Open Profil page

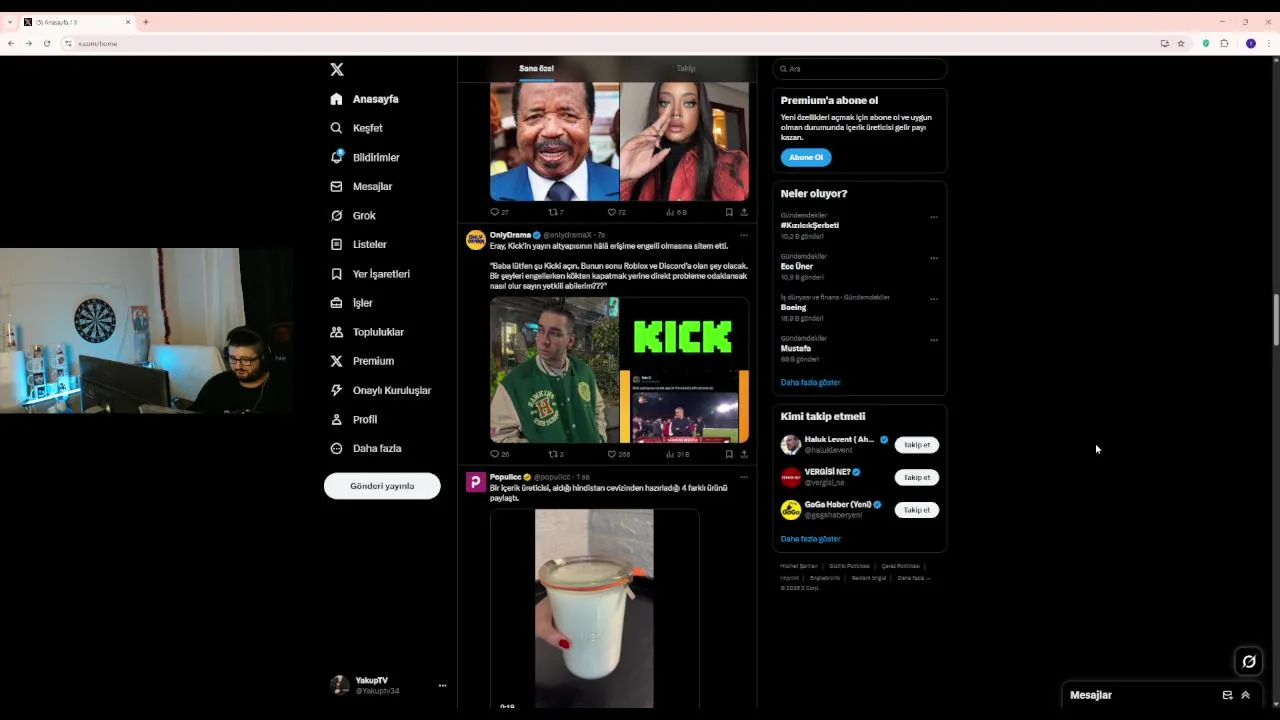pyautogui.click(x=353, y=419)
